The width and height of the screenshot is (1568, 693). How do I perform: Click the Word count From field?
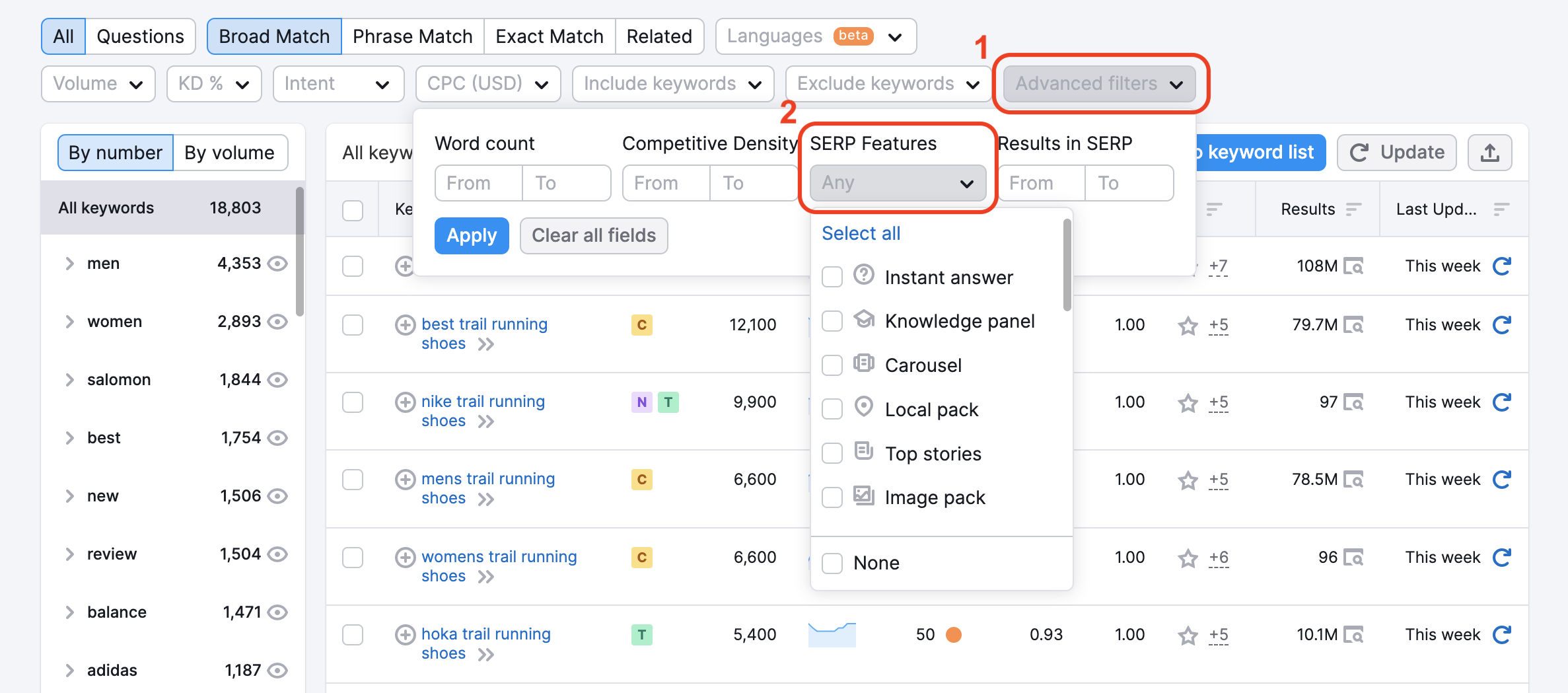[x=478, y=183]
